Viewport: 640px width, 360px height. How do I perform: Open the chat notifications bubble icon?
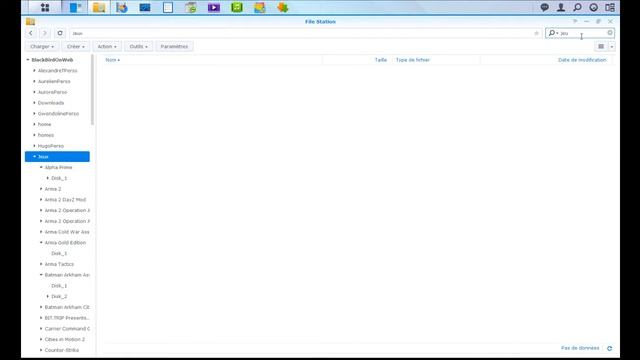(544, 7)
